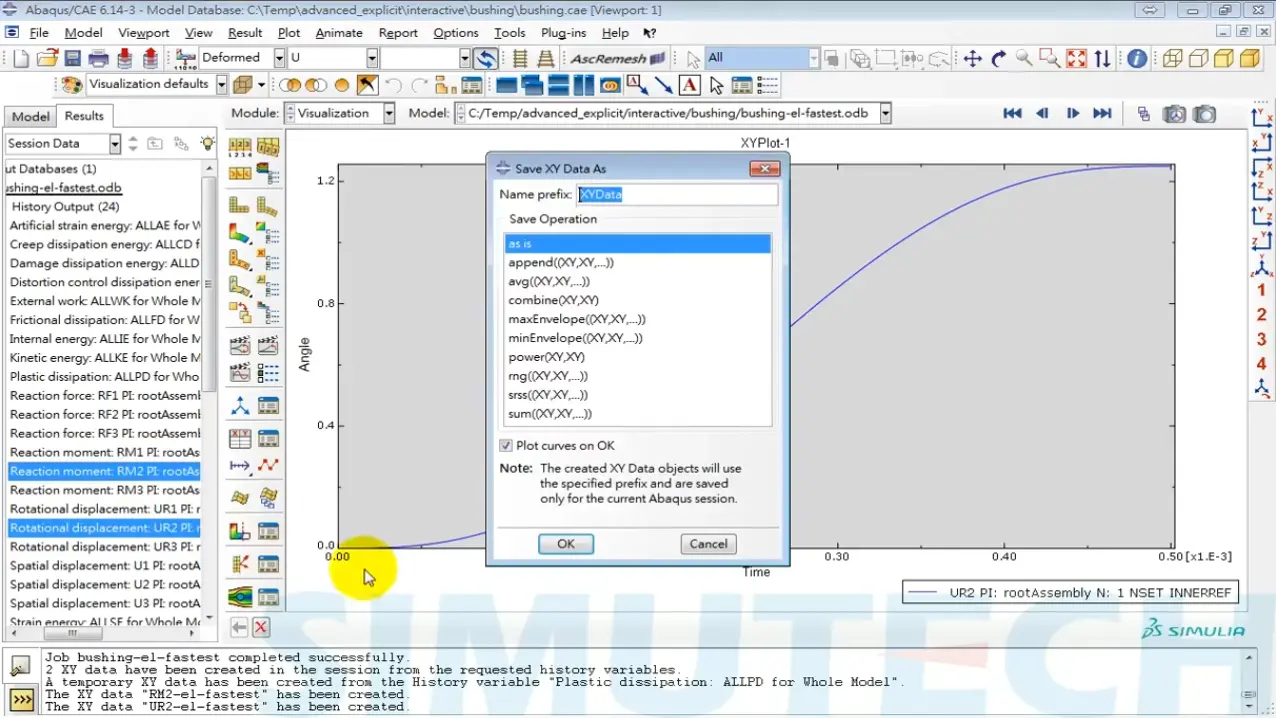Screen dimensions: 1276x718
Task: Click OK in Save XY Data dialog
Action: (566, 544)
